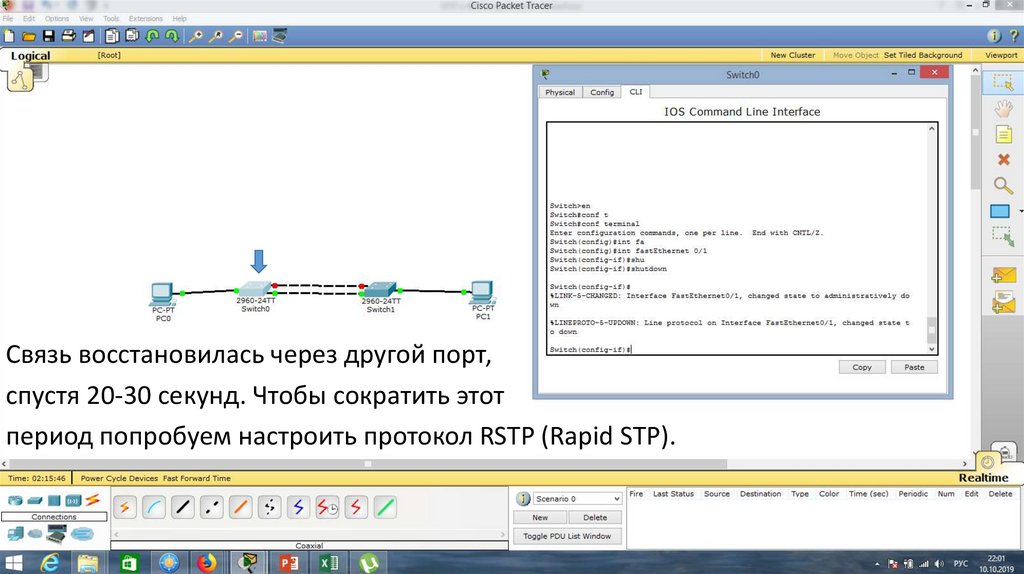Click the Viewport button
Viewport: 1024px width, 574px height.
[x=1000, y=56]
